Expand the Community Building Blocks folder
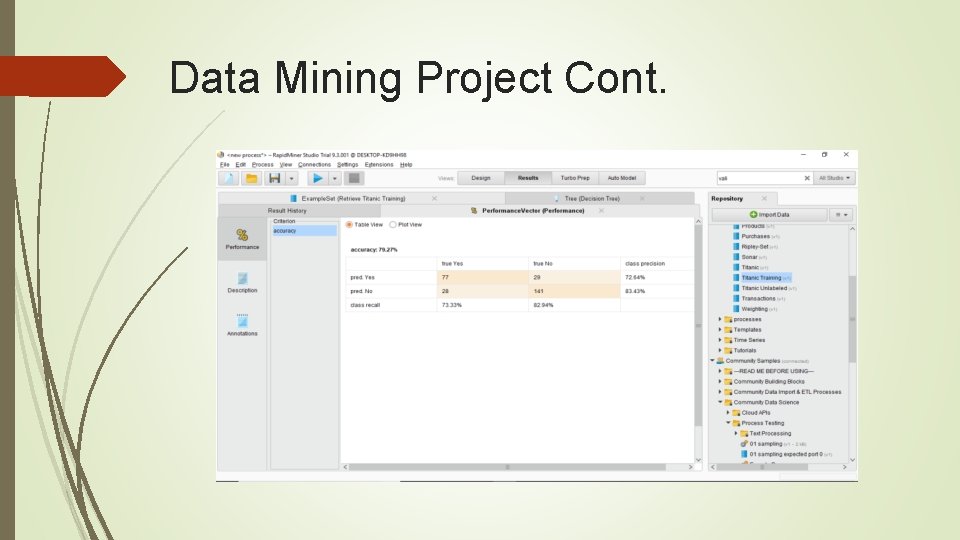This screenshot has height=540, width=960. coord(720,381)
